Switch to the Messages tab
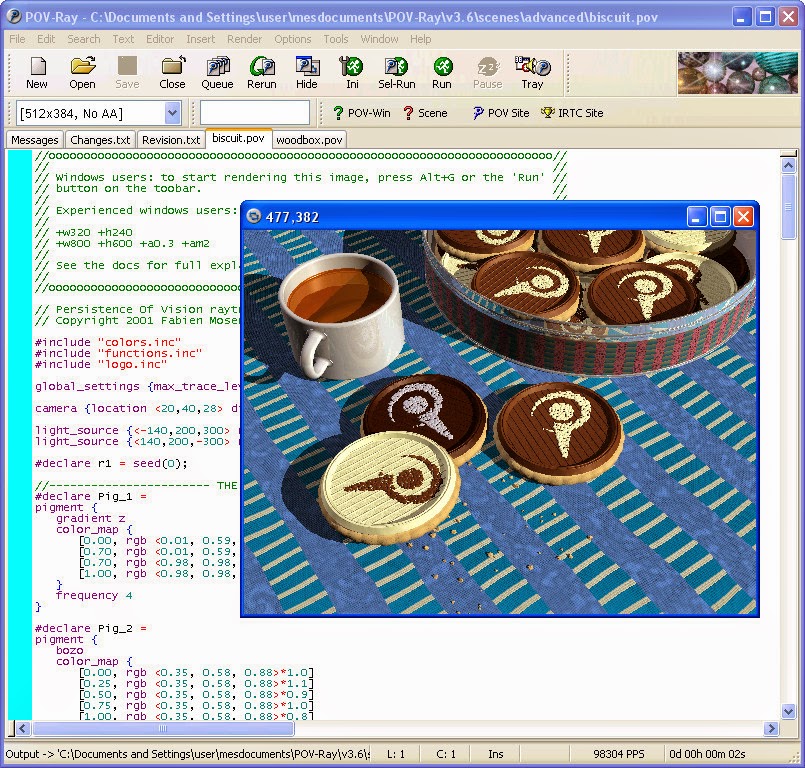Image resolution: width=805 pixels, height=768 pixels. (x=35, y=140)
